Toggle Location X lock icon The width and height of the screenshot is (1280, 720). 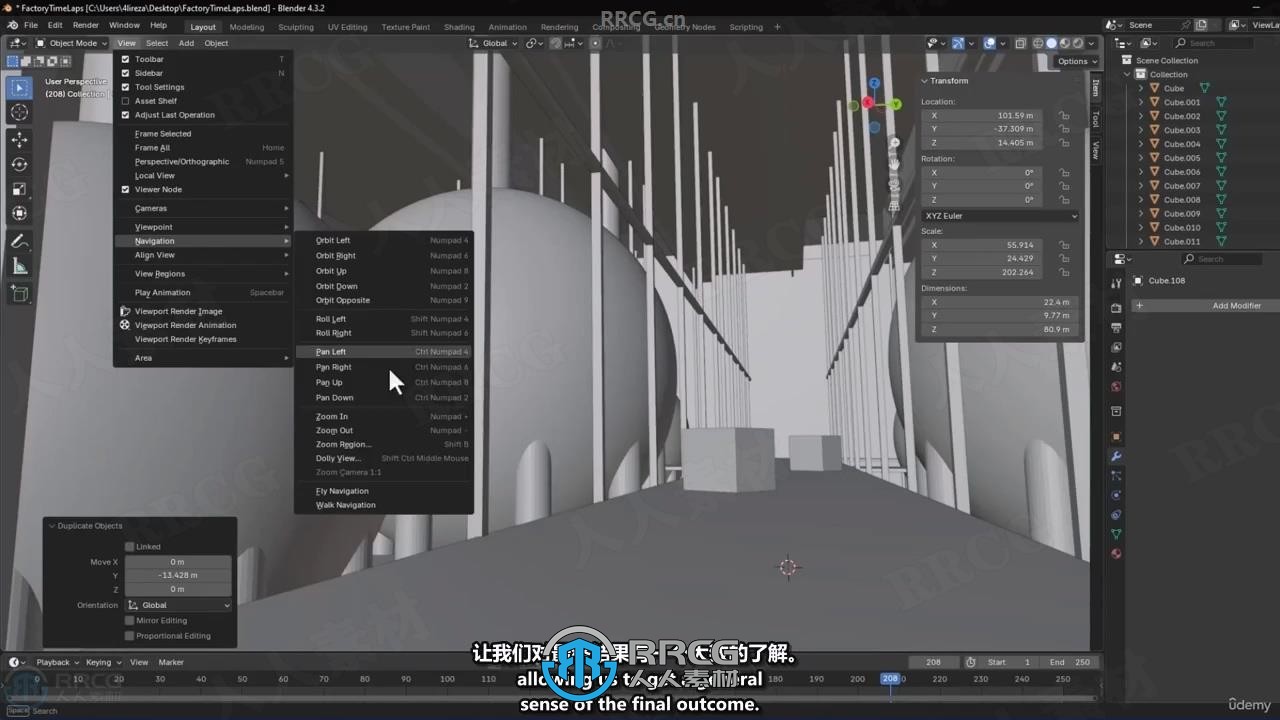point(1064,115)
